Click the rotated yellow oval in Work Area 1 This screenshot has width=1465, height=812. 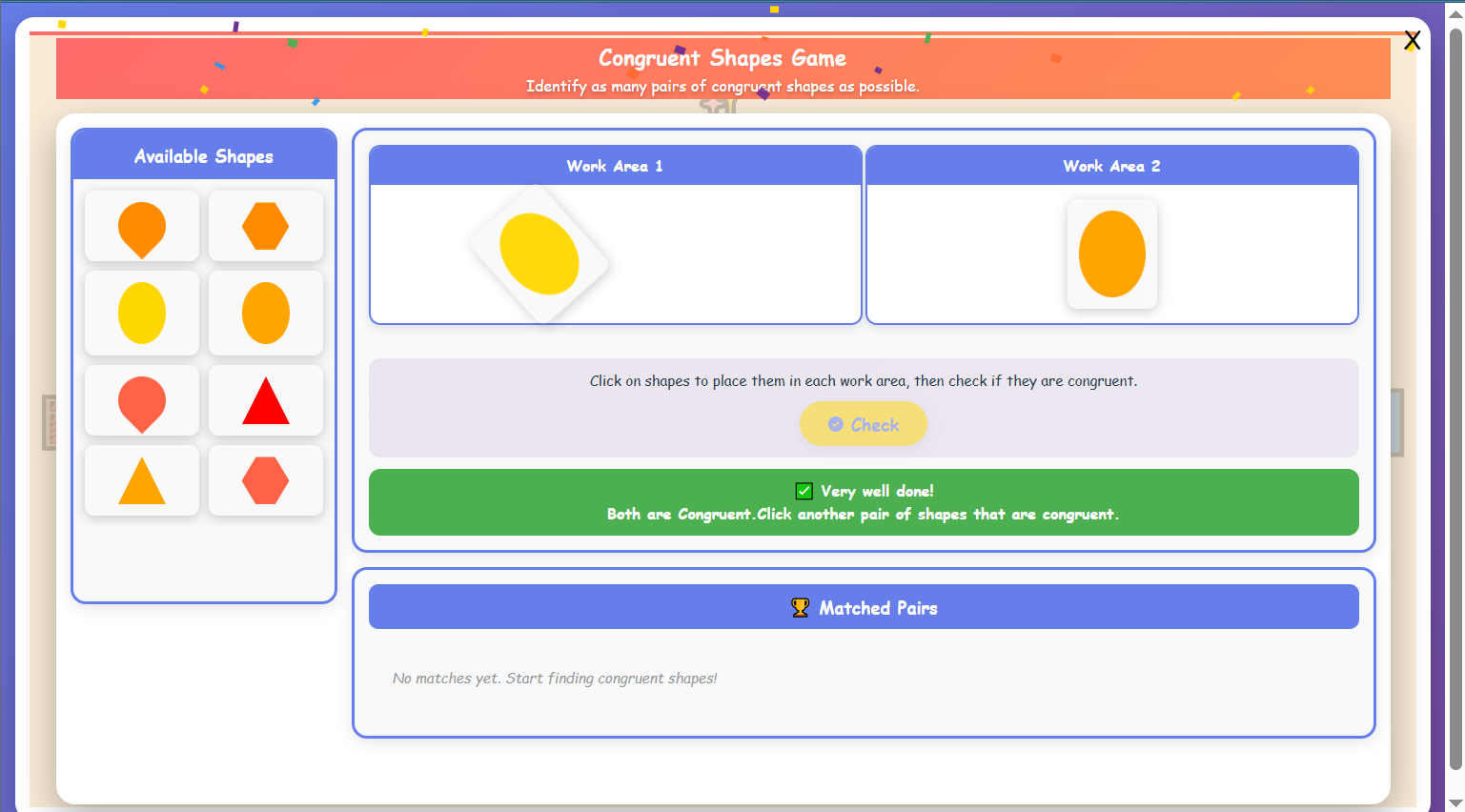click(x=540, y=255)
